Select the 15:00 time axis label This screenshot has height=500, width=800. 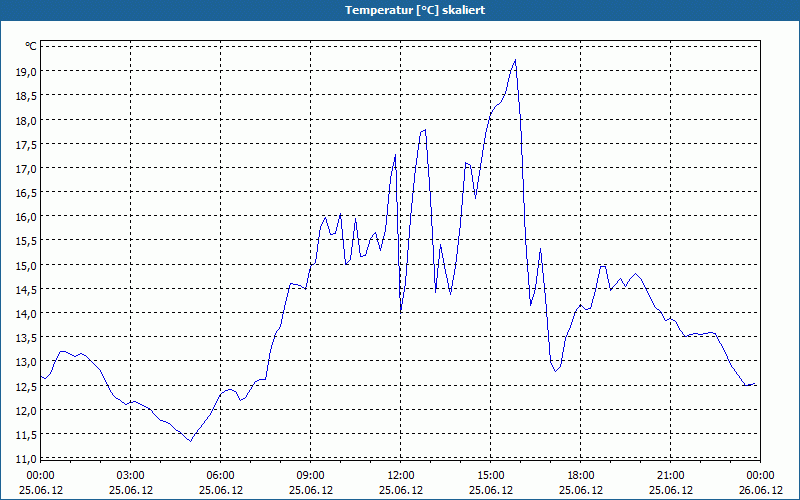491,476
